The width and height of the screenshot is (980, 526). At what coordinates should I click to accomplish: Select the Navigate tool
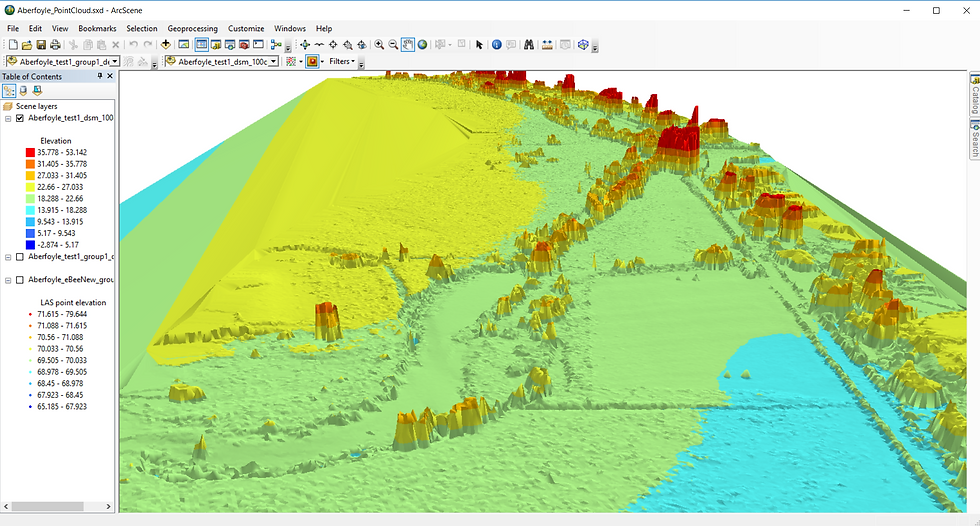tap(305, 44)
